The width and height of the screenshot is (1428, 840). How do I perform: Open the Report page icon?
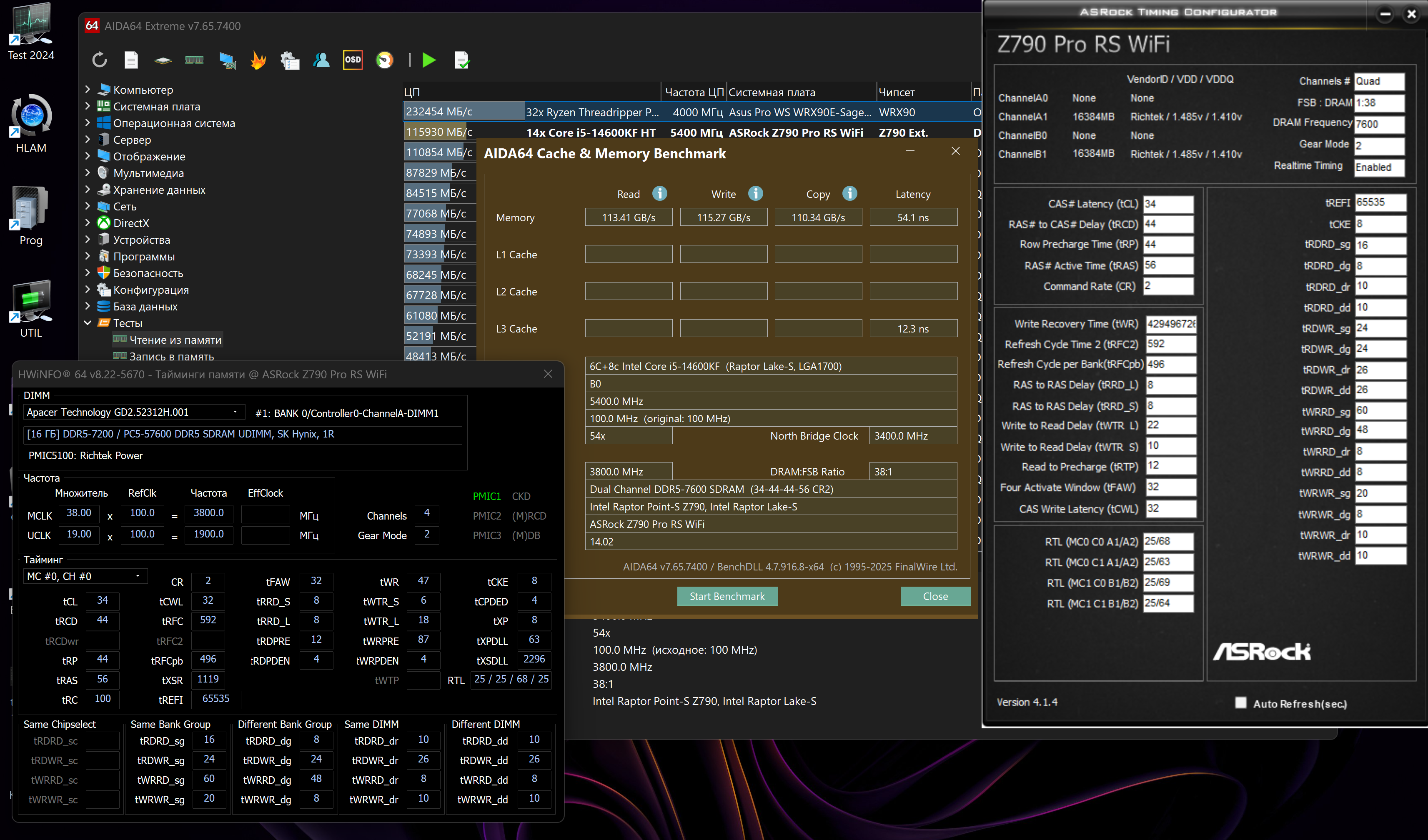(131, 60)
